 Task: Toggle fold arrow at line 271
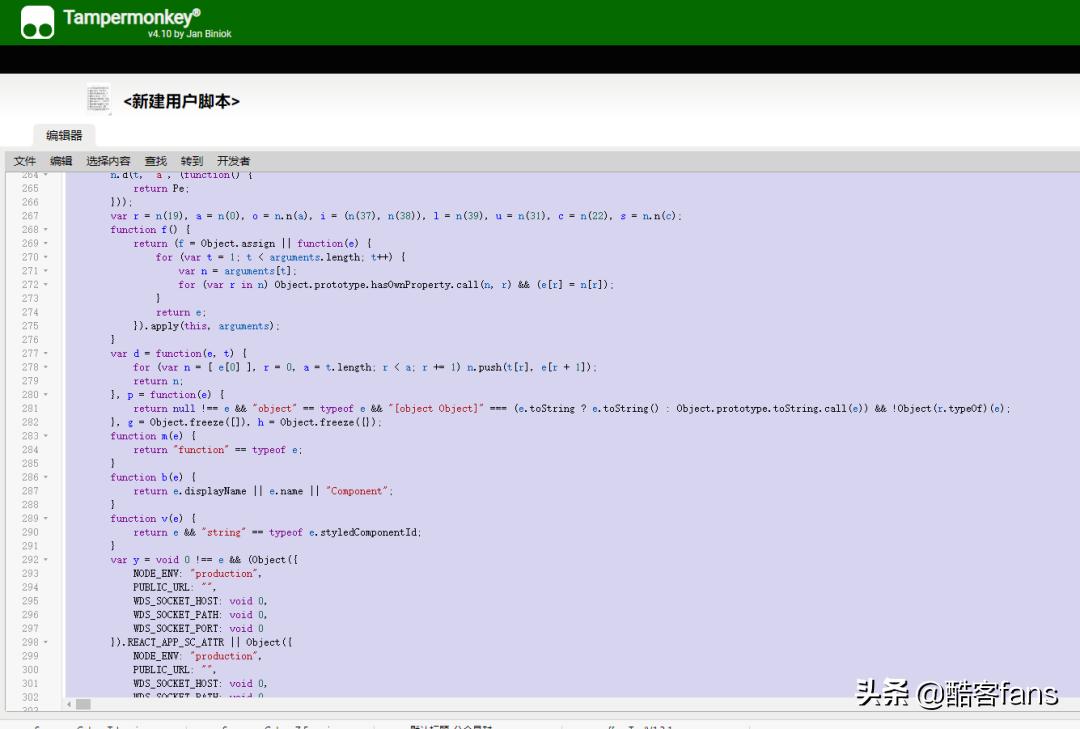click(46, 271)
